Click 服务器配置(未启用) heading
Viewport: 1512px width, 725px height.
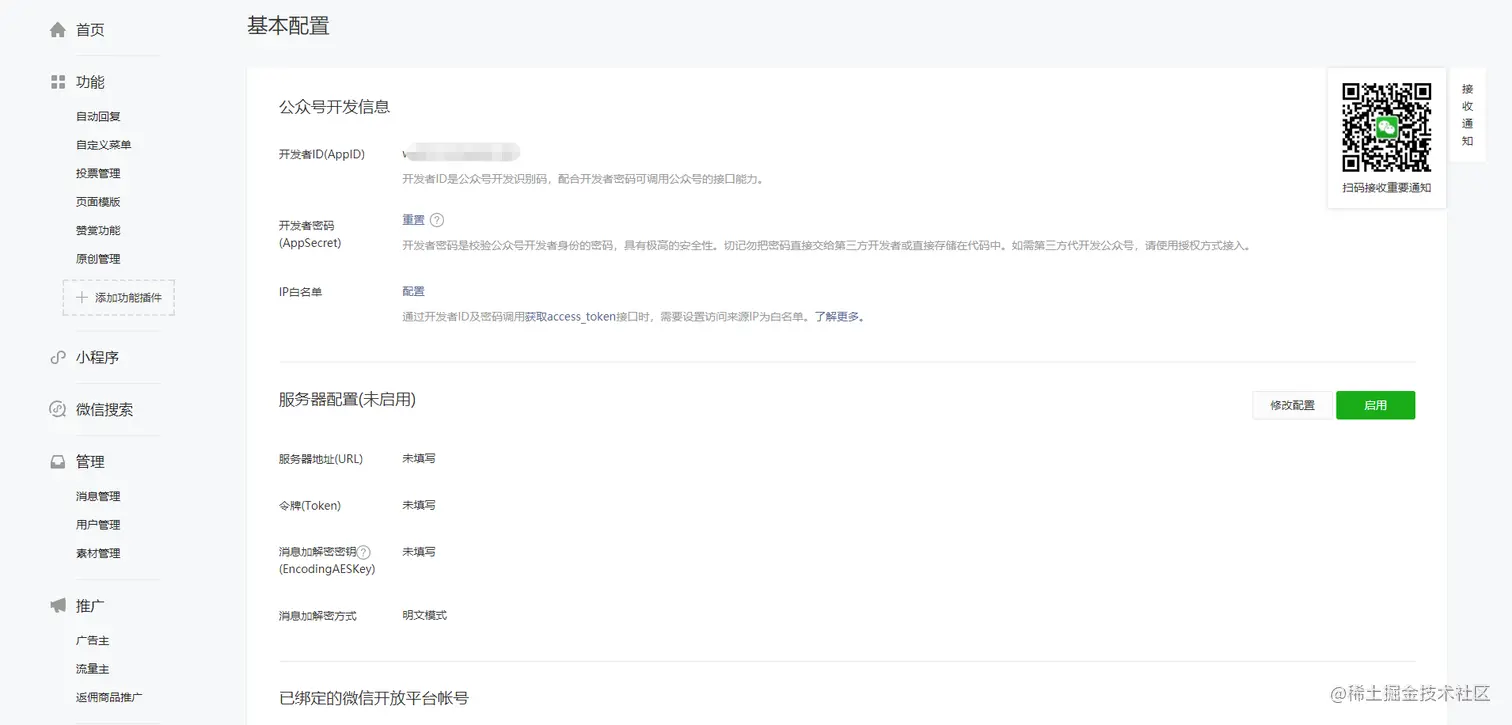point(347,399)
